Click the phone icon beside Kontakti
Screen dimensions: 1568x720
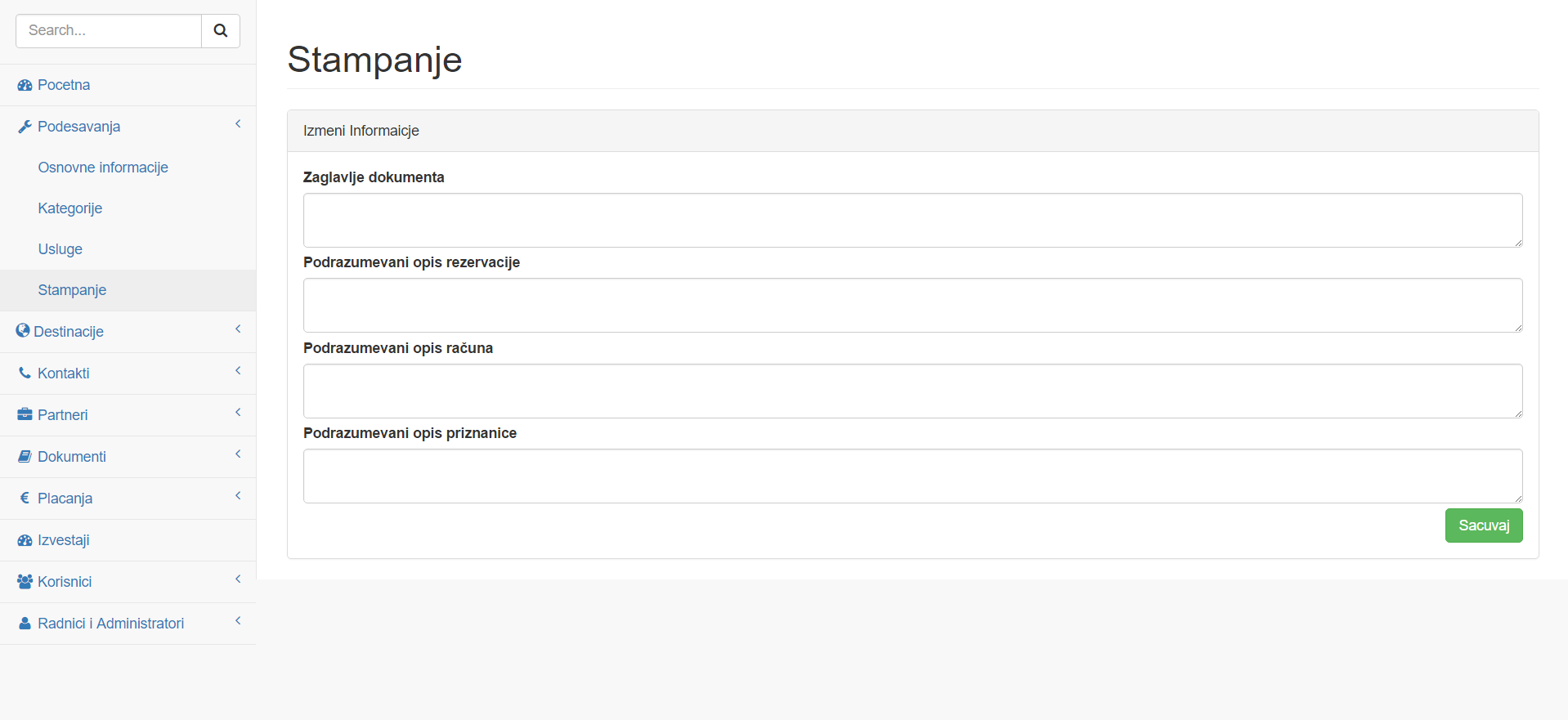point(25,373)
